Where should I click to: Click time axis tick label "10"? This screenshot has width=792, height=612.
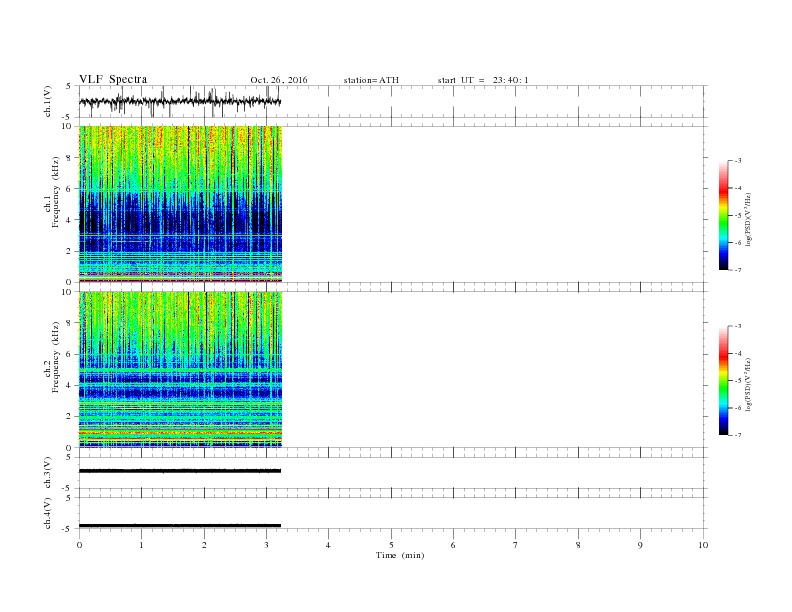(x=704, y=545)
